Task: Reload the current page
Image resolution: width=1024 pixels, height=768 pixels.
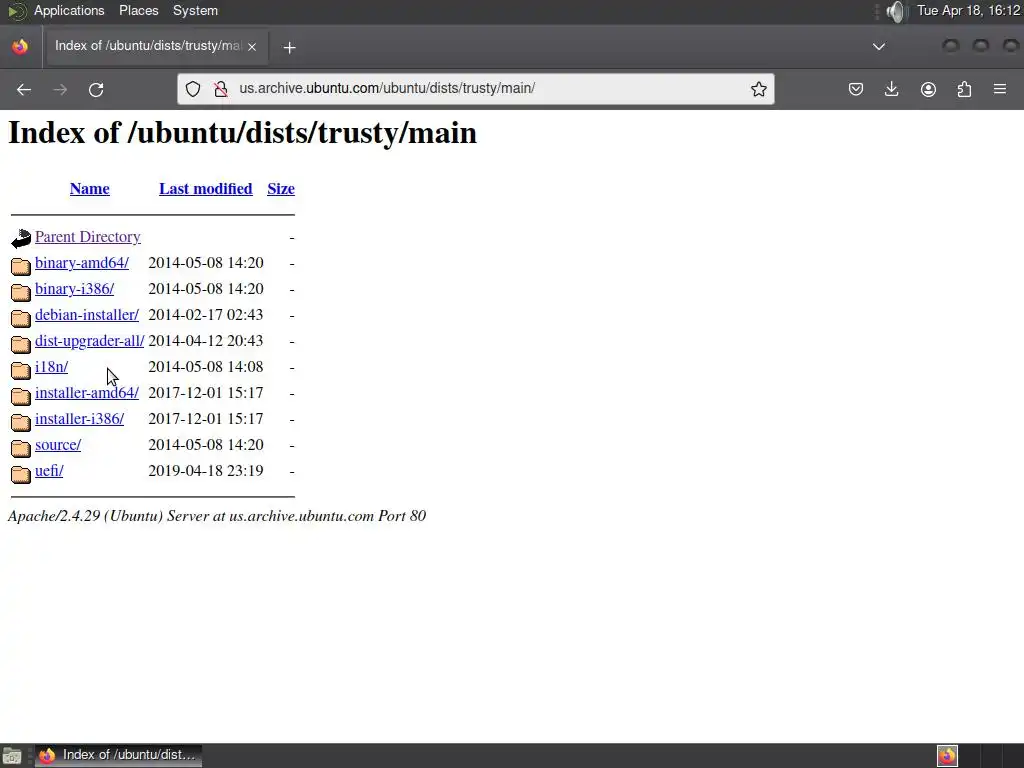Action: pos(96,89)
